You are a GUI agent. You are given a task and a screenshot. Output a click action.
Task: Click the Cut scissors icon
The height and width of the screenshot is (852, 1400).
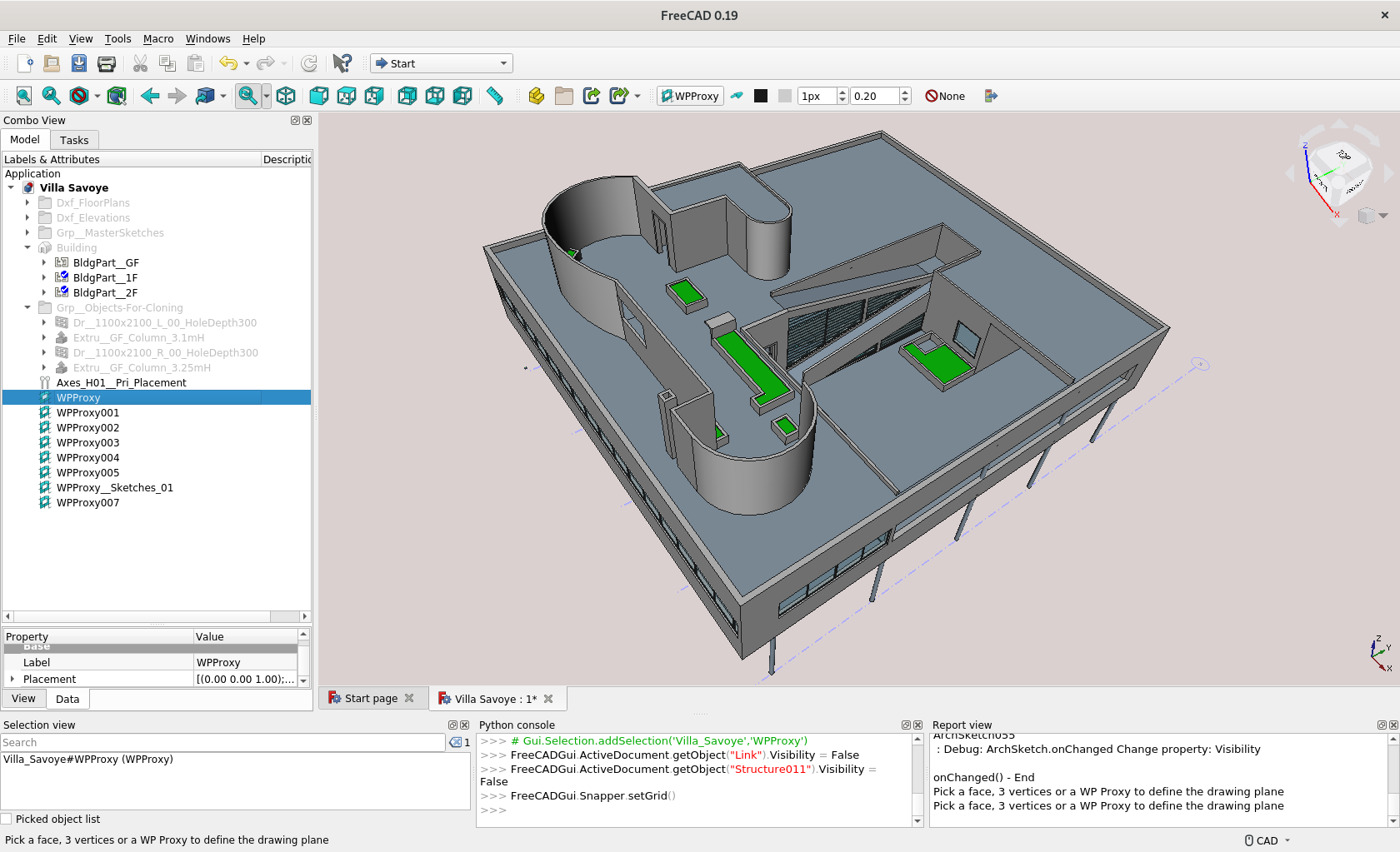tap(140, 63)
